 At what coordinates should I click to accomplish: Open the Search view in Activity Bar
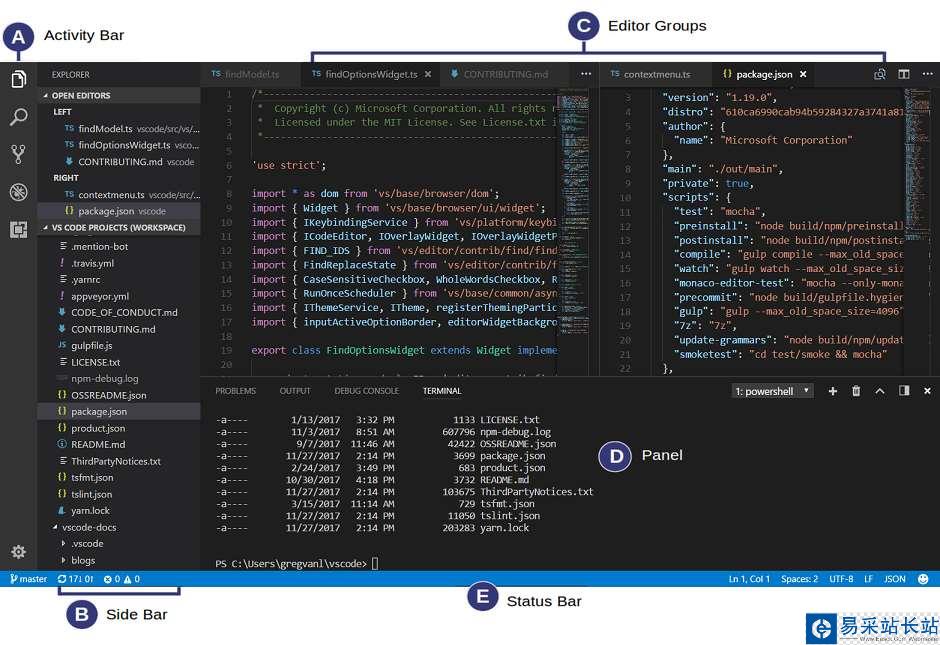click(x=19, y=116)
